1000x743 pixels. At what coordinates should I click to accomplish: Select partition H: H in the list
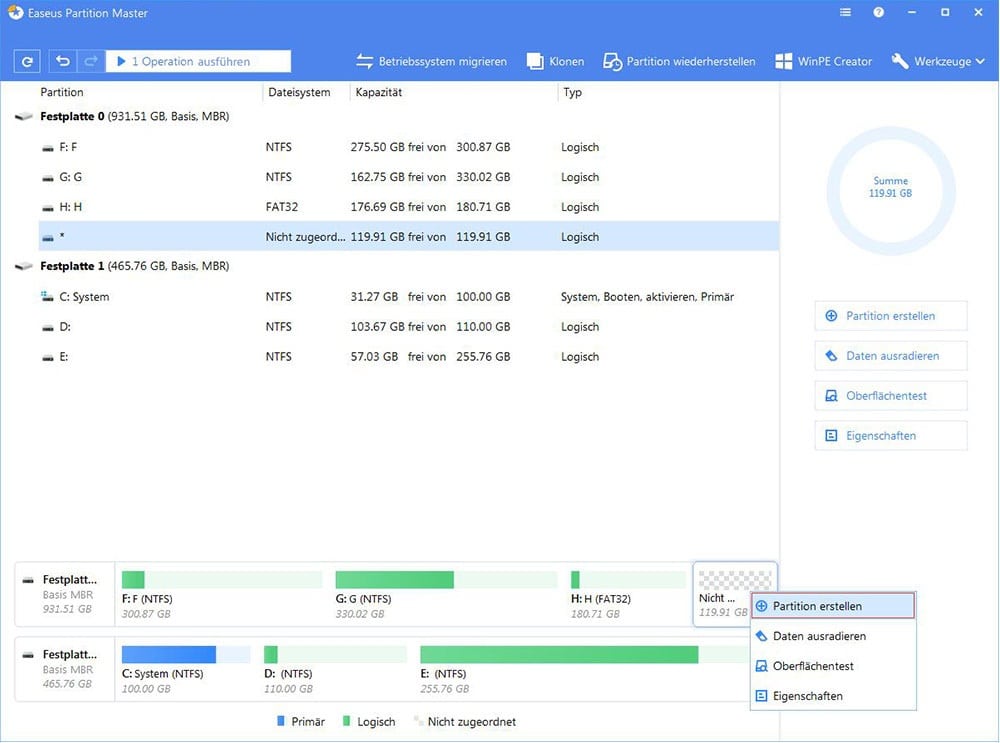coord(408,207)
